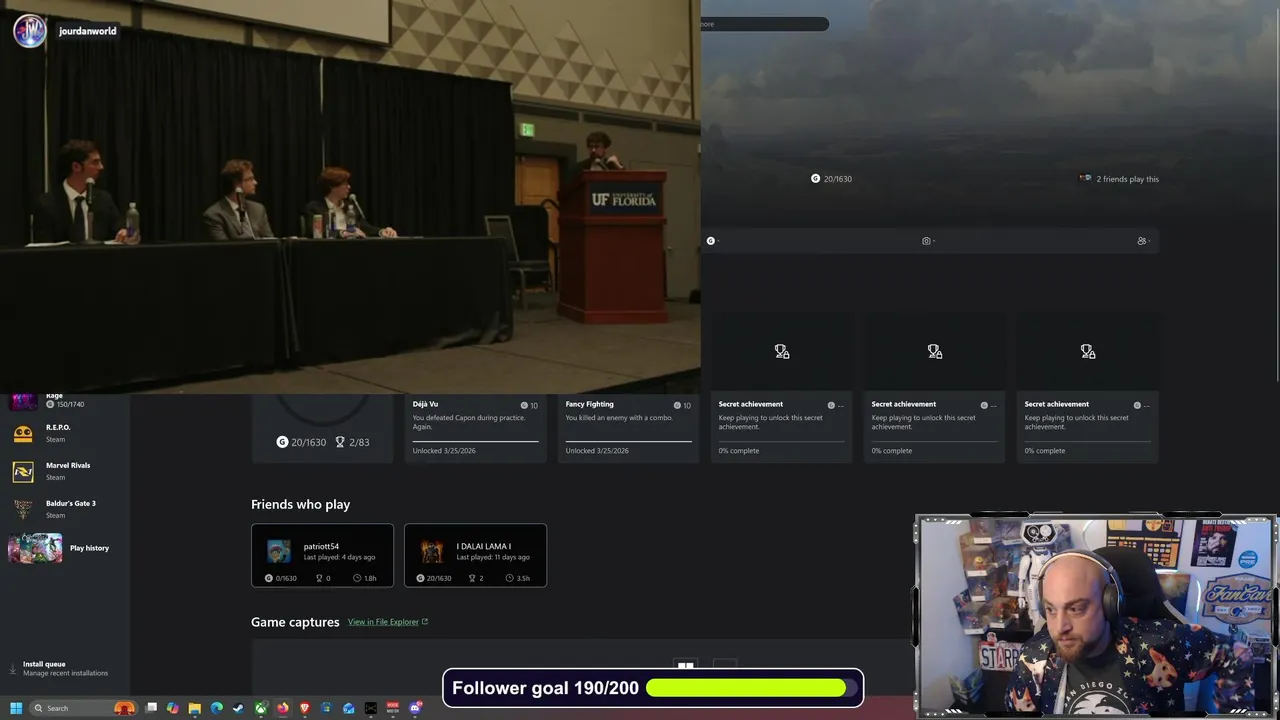Screen dimensions: 1280x720
Task: Click the trophy icon on I DALAI LAMA I's card
Action: [472, 578]
